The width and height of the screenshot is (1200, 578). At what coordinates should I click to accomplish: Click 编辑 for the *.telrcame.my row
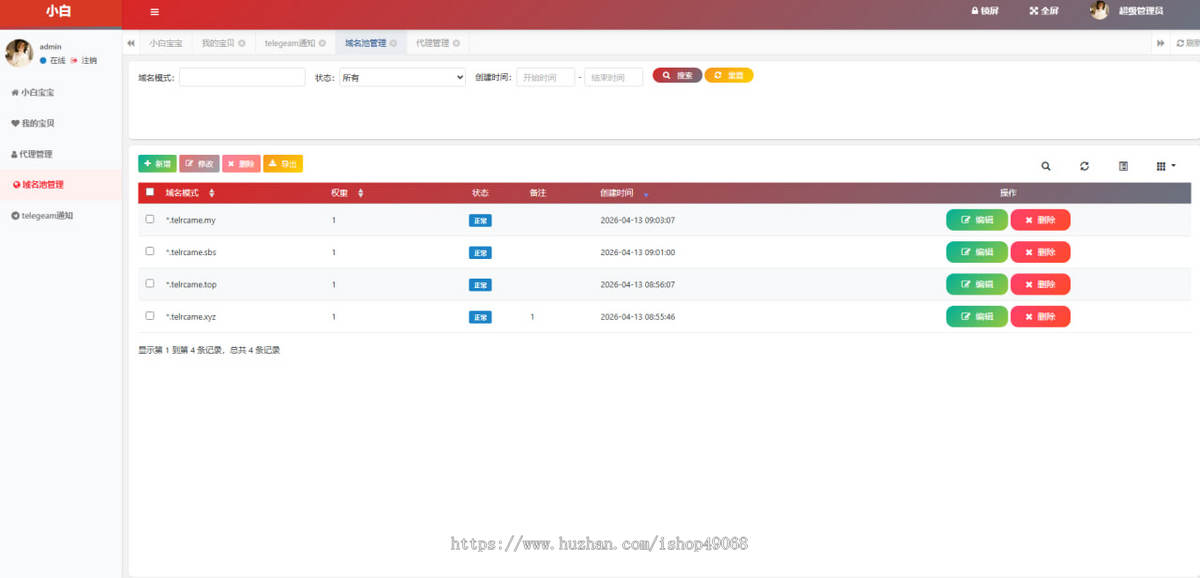[977, 220]
